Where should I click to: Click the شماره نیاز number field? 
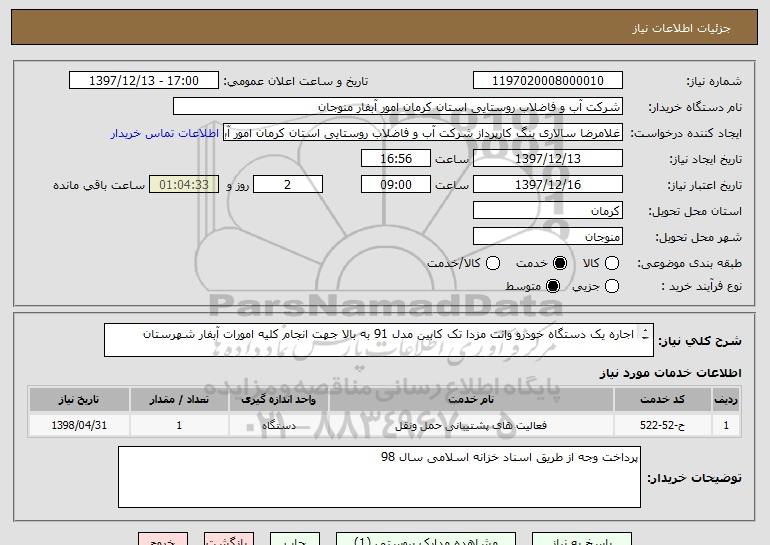(x=546, y=81)
